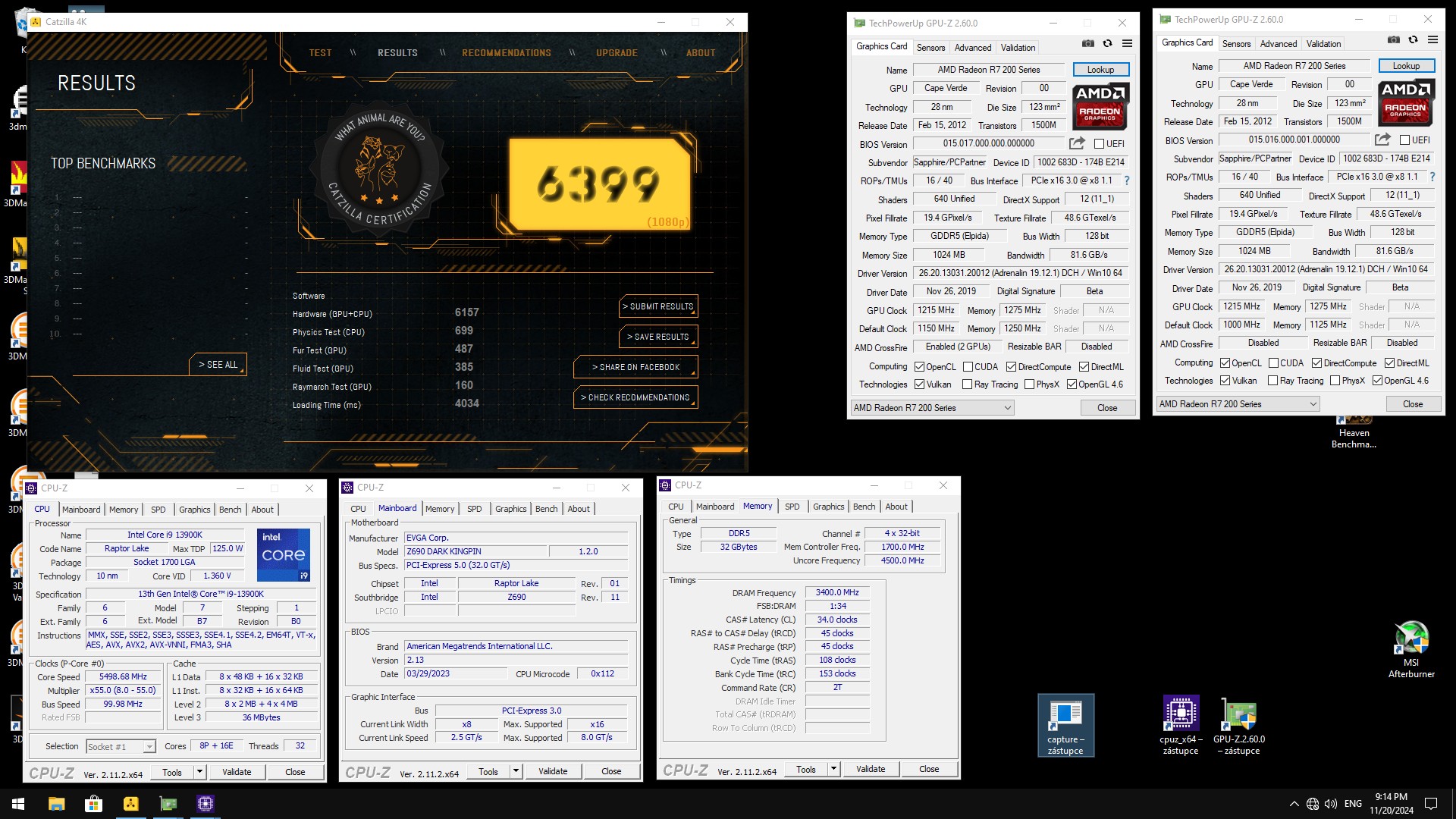Open UPGRADE section in Catzilla menu
Viewport: 1456px width, 819px height.
(617, 53)
